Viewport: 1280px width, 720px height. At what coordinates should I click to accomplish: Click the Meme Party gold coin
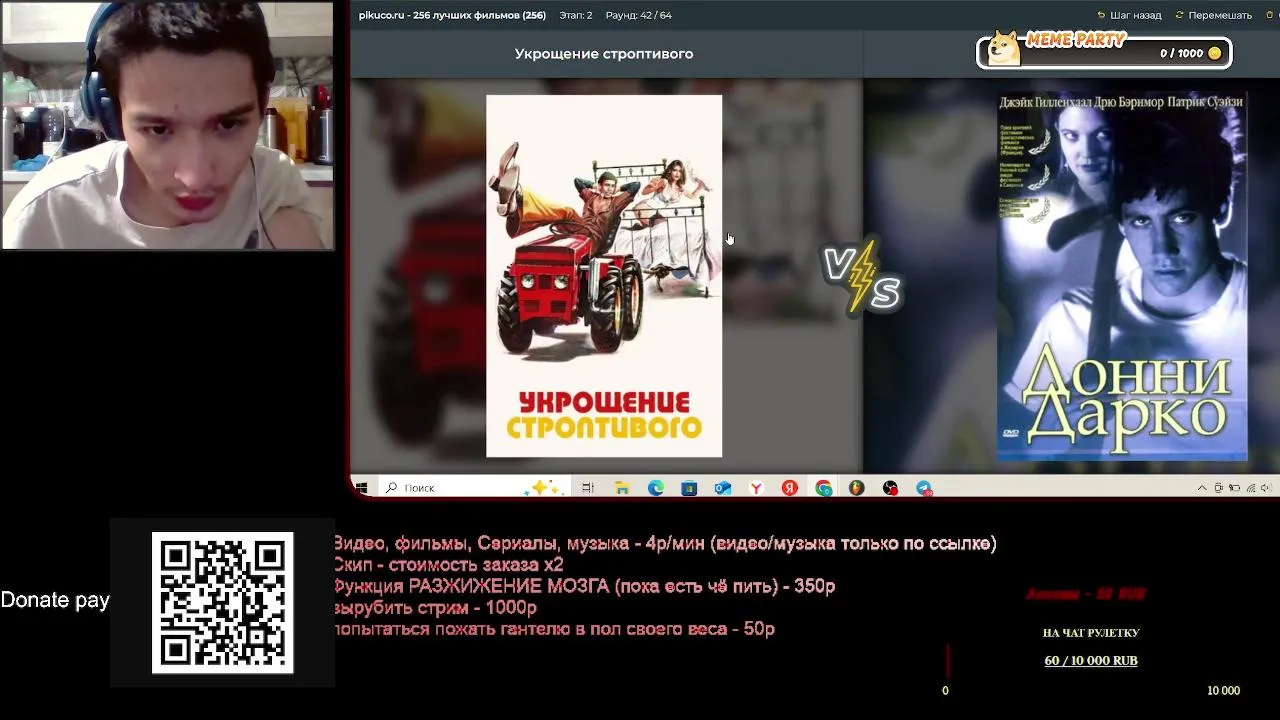(x=1215, y=53)
